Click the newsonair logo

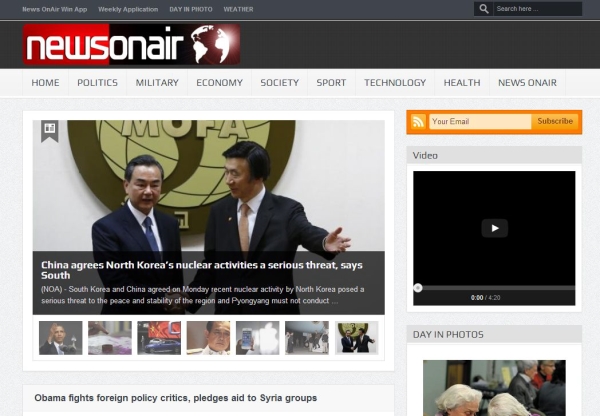(132, 44)
